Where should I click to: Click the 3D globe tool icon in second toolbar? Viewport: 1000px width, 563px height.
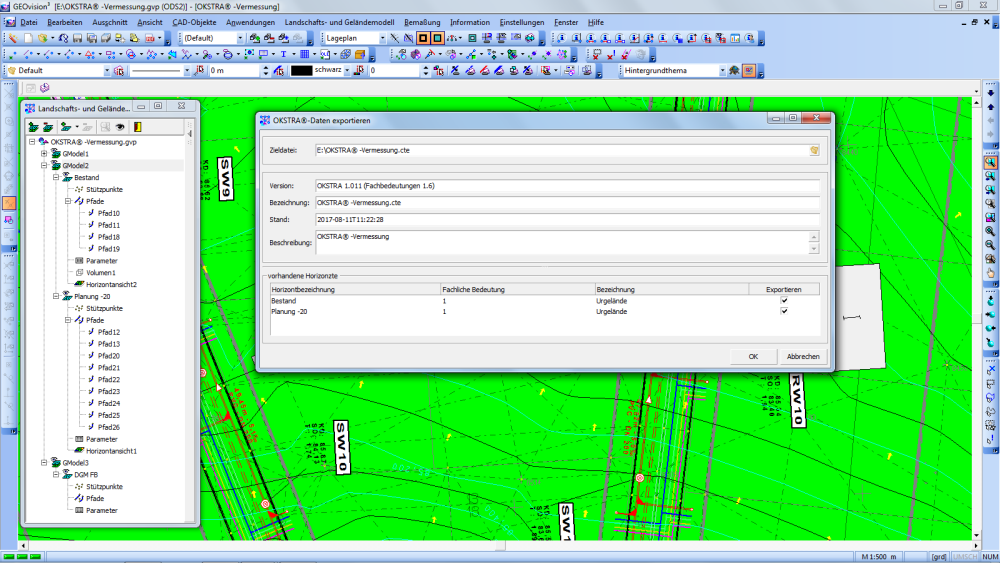pos(345,54)
